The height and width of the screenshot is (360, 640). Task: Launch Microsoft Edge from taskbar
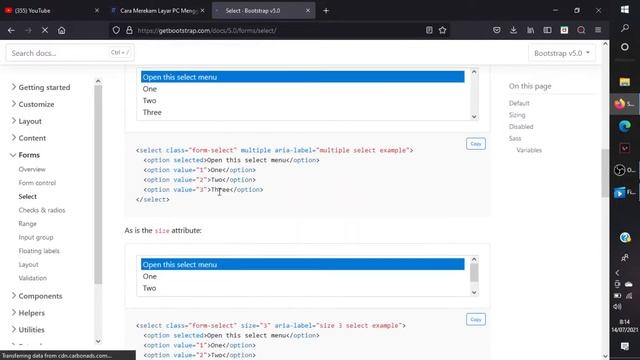625,126
